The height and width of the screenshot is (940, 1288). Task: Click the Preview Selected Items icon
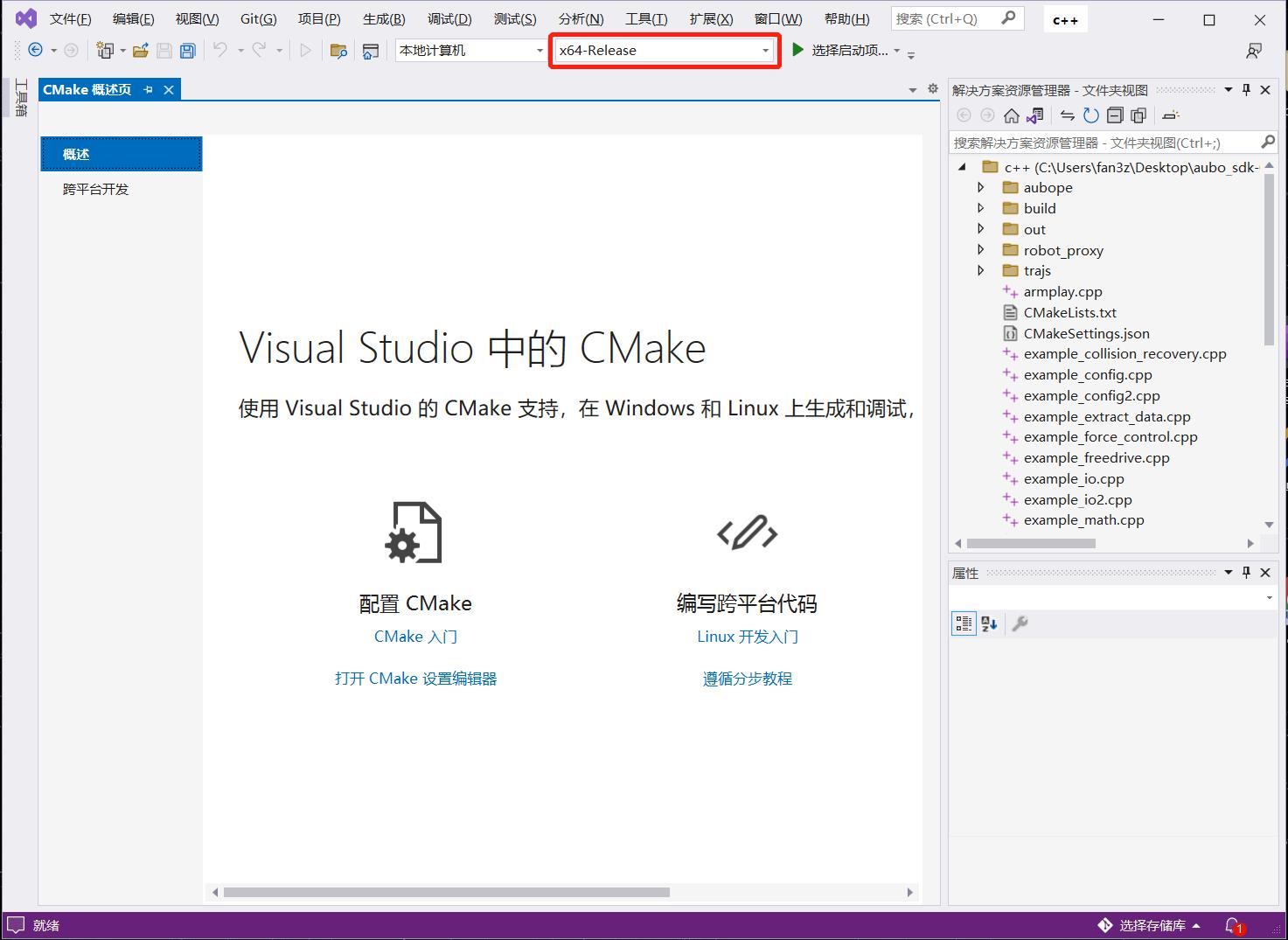click(1171, 115)
